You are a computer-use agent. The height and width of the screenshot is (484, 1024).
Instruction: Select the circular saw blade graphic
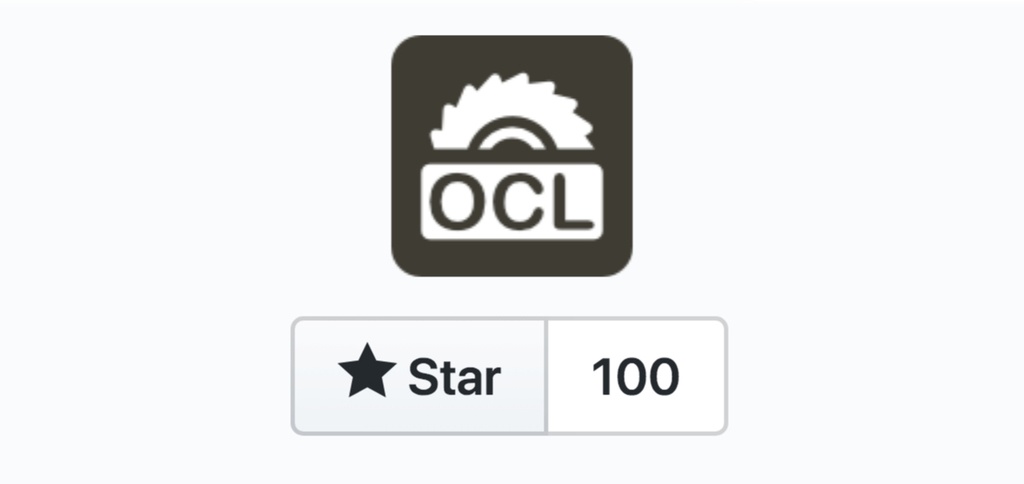pos(511,111)
